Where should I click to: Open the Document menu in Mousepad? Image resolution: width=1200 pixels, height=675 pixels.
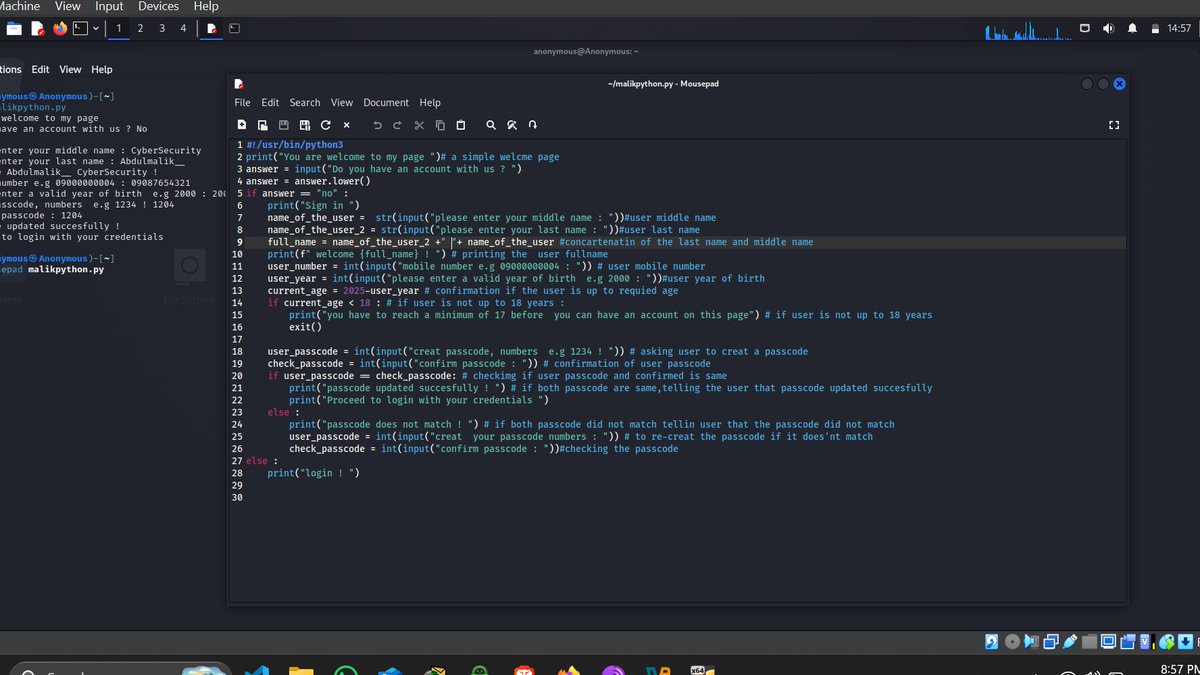pos(386,102)
